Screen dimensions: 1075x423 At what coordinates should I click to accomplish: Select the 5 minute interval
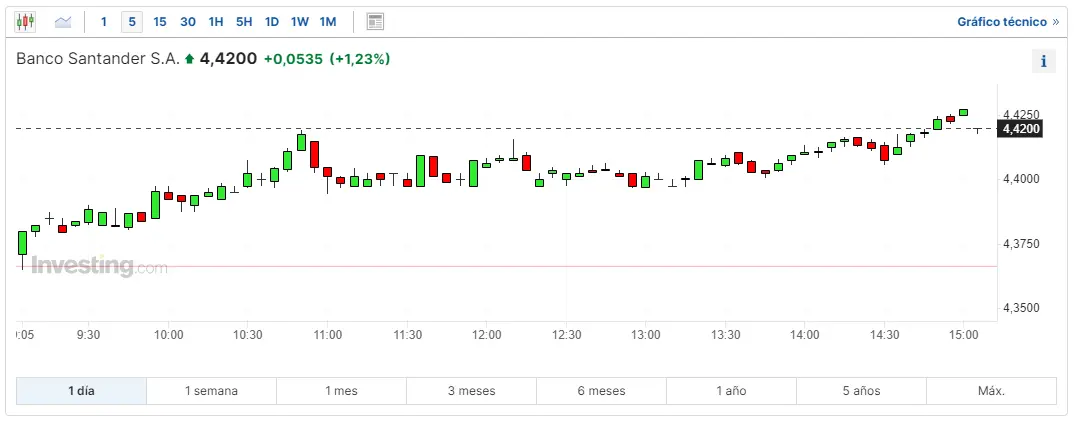point(132,22)
